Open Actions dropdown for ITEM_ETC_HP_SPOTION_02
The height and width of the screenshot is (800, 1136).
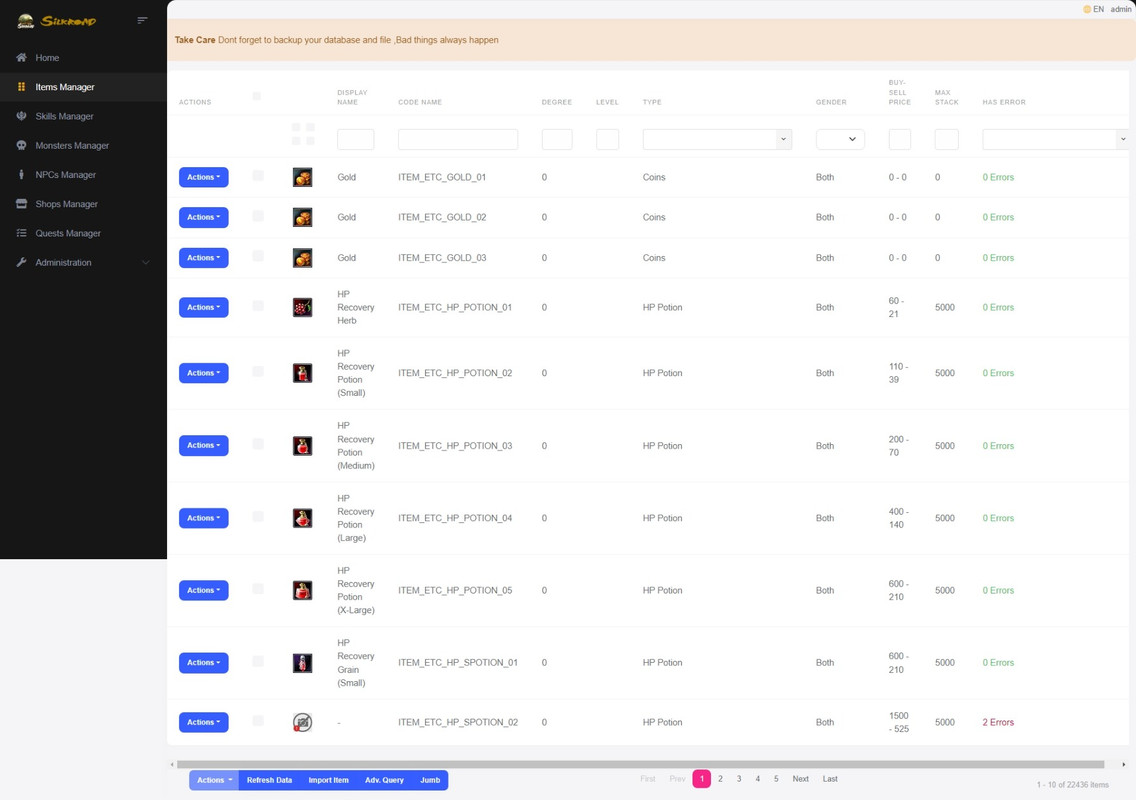click(x=204, y=722)
